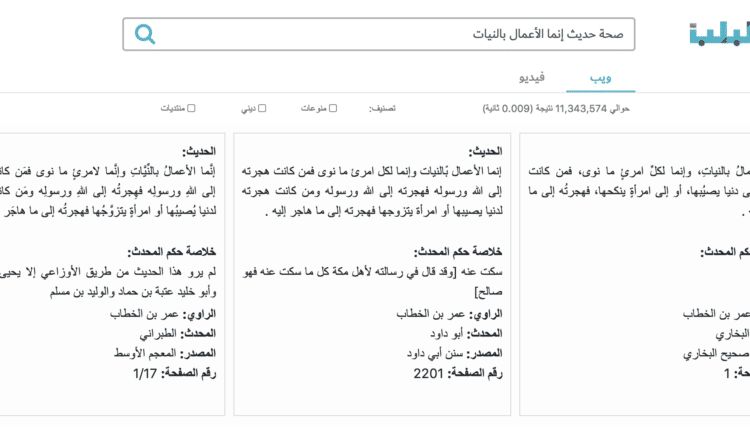Click source سنن أبي داود
The width and height of the screenshot is (750, 430).
[435, 353]
